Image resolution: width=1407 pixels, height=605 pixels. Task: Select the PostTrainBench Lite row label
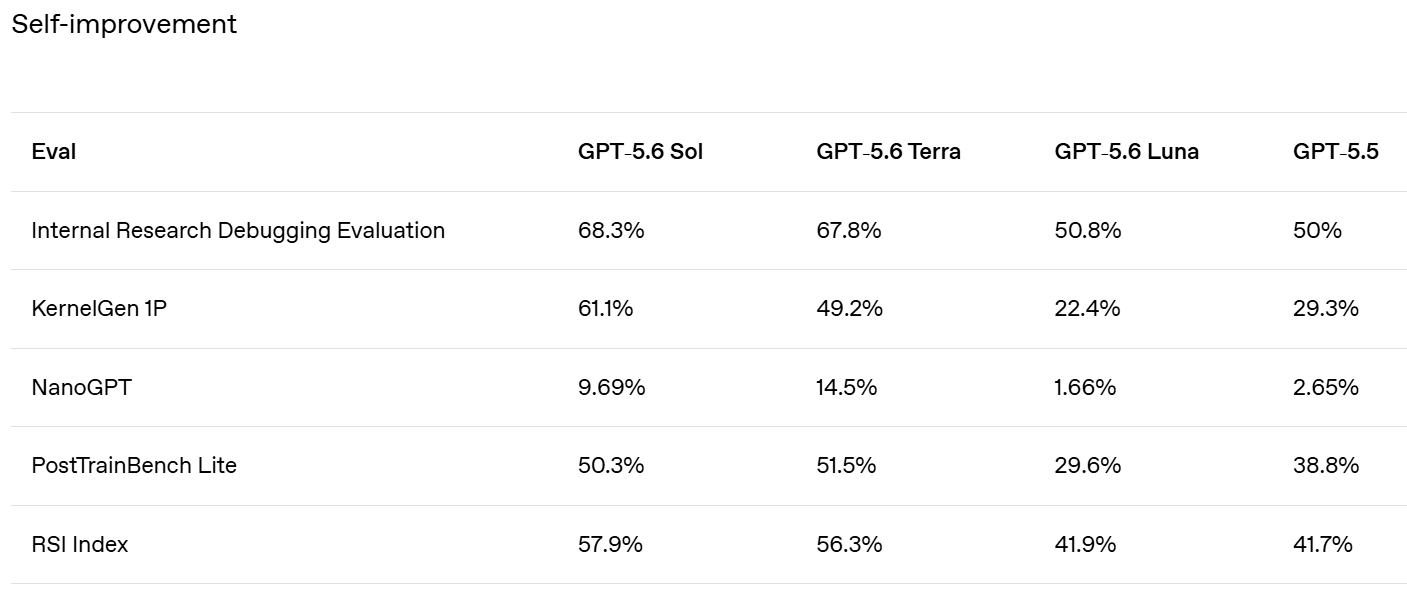(134, 465)
